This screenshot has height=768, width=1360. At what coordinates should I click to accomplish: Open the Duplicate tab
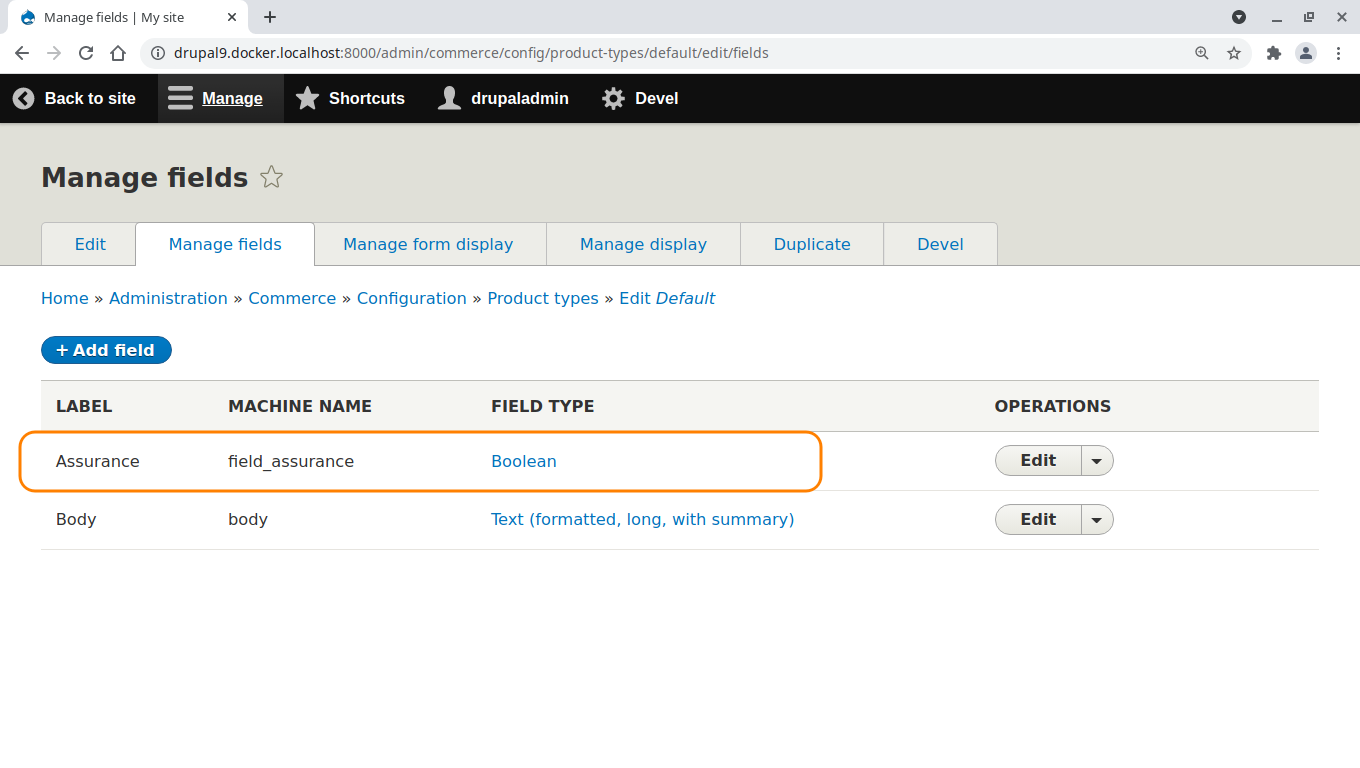click(811, 244)
